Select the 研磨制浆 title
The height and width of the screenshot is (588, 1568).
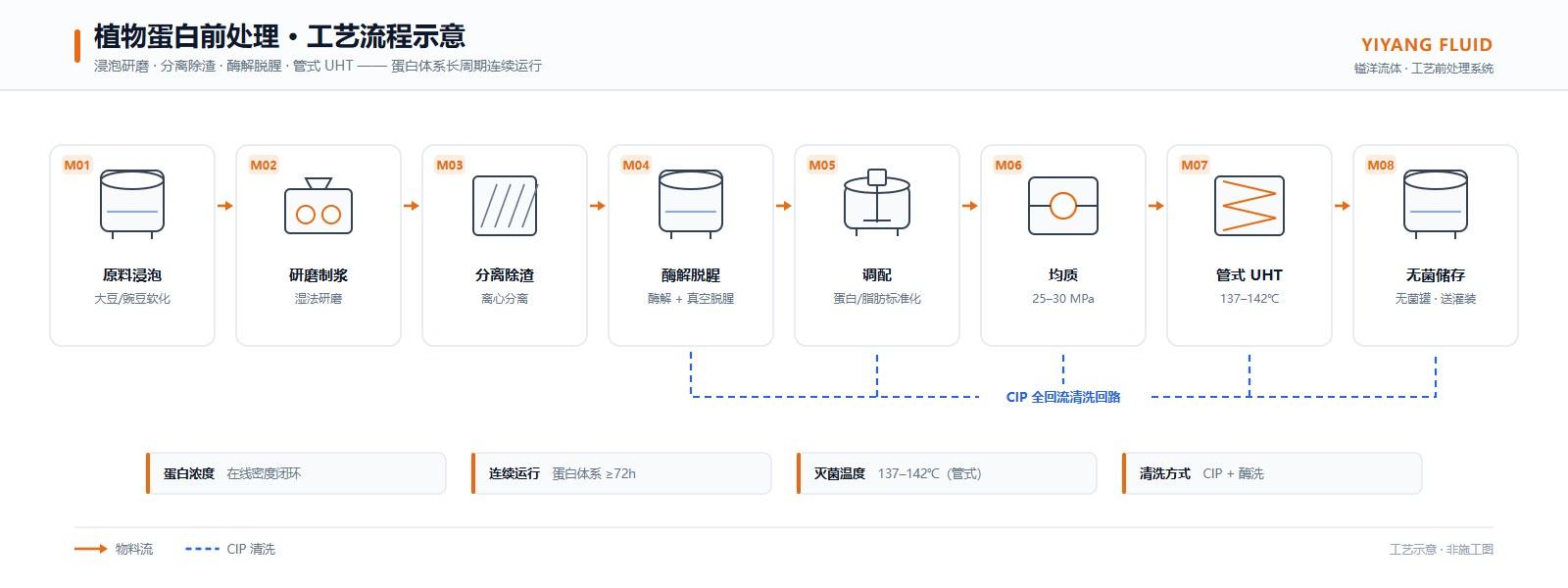pyautogui.click(x=318, y=275)
